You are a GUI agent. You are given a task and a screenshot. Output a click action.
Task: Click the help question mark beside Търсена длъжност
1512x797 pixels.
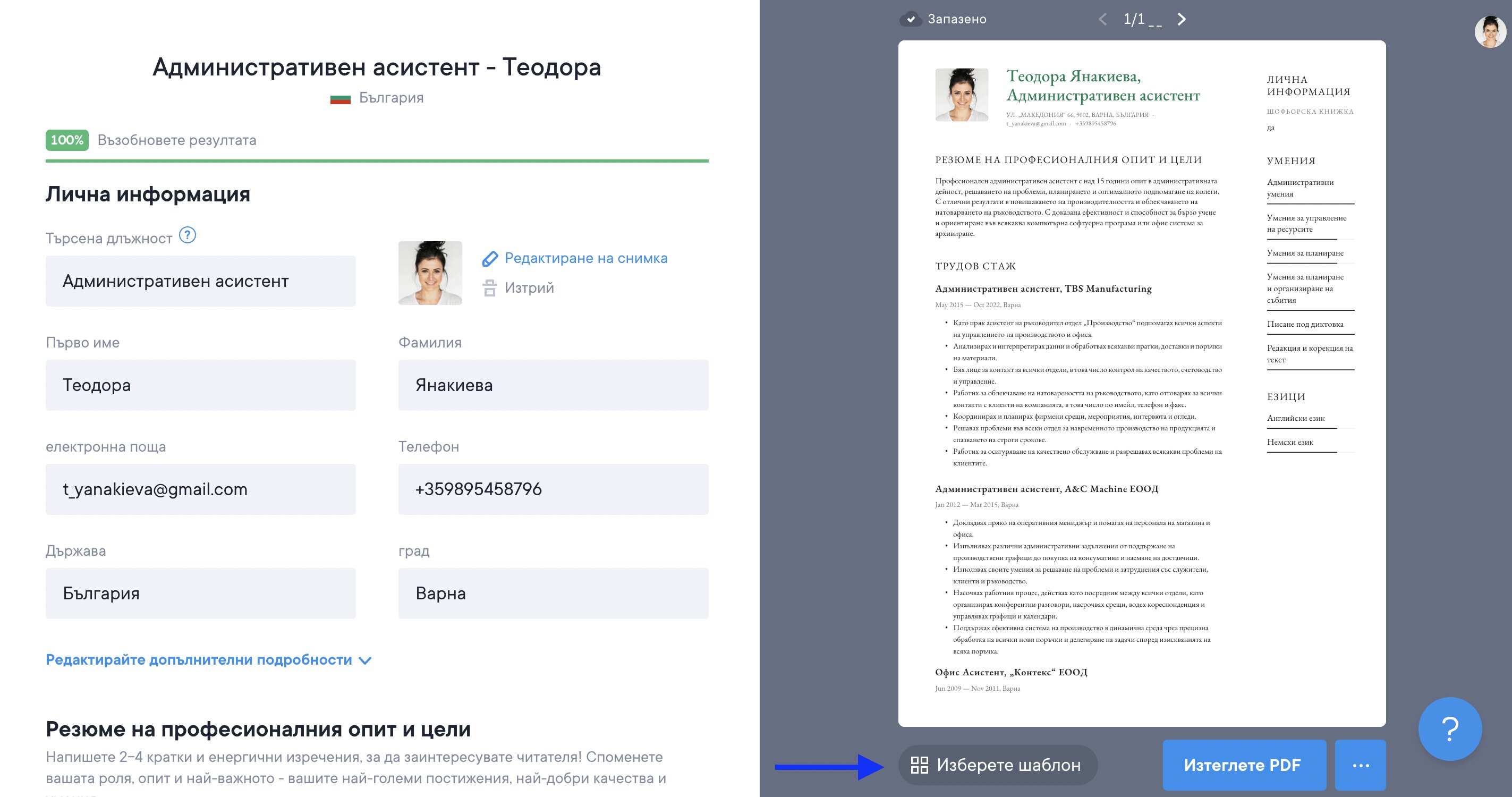pyautogui.click(x=187, y=235)
